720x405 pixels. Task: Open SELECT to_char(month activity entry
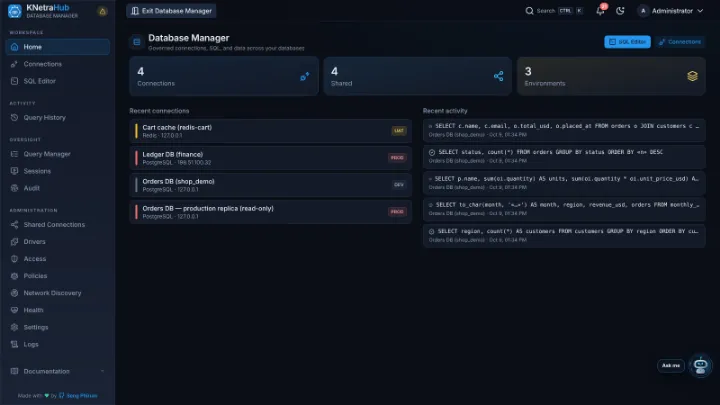pos(564,209)
